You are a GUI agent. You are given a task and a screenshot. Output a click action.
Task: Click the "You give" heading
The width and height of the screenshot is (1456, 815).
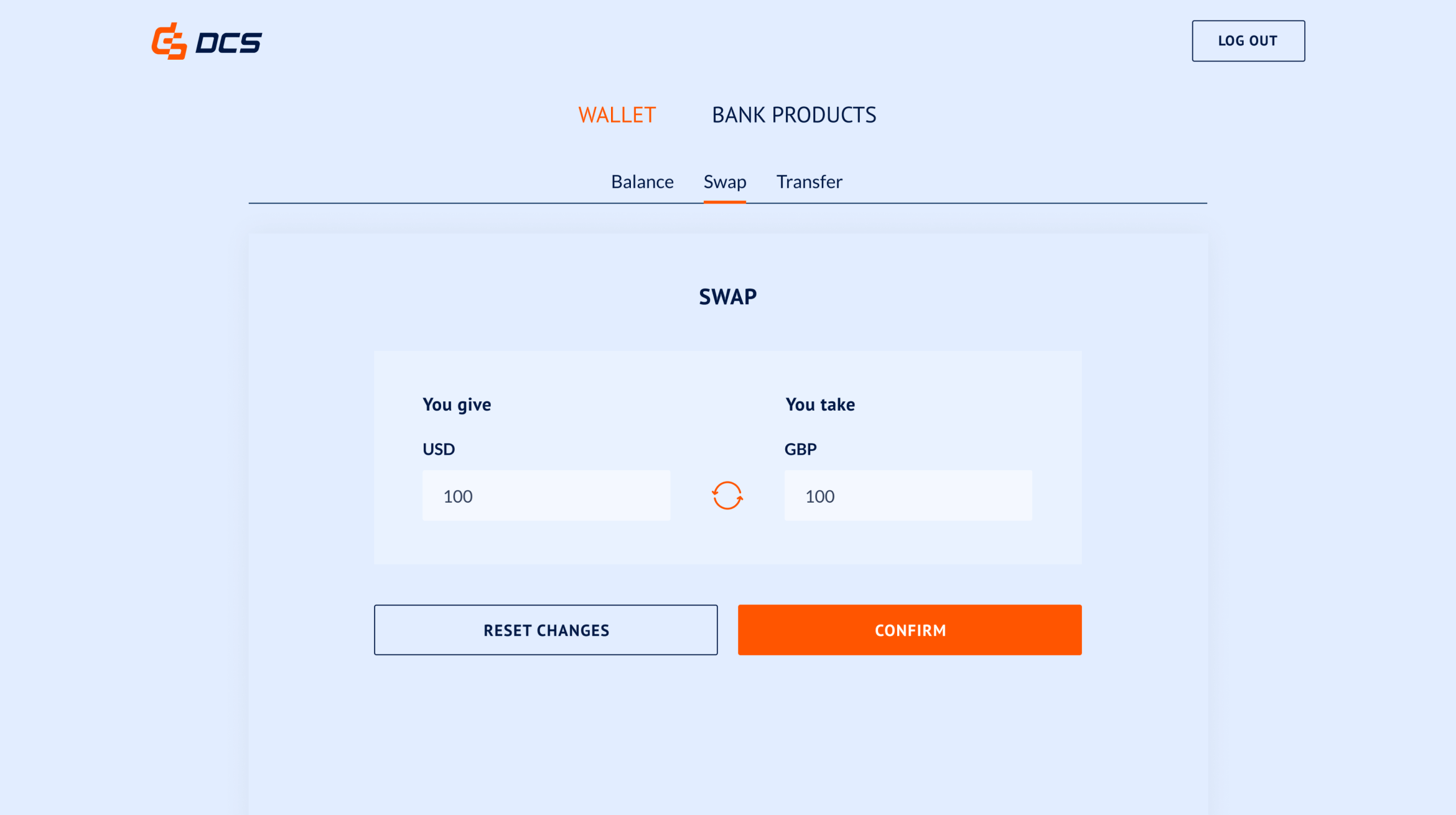457,404
